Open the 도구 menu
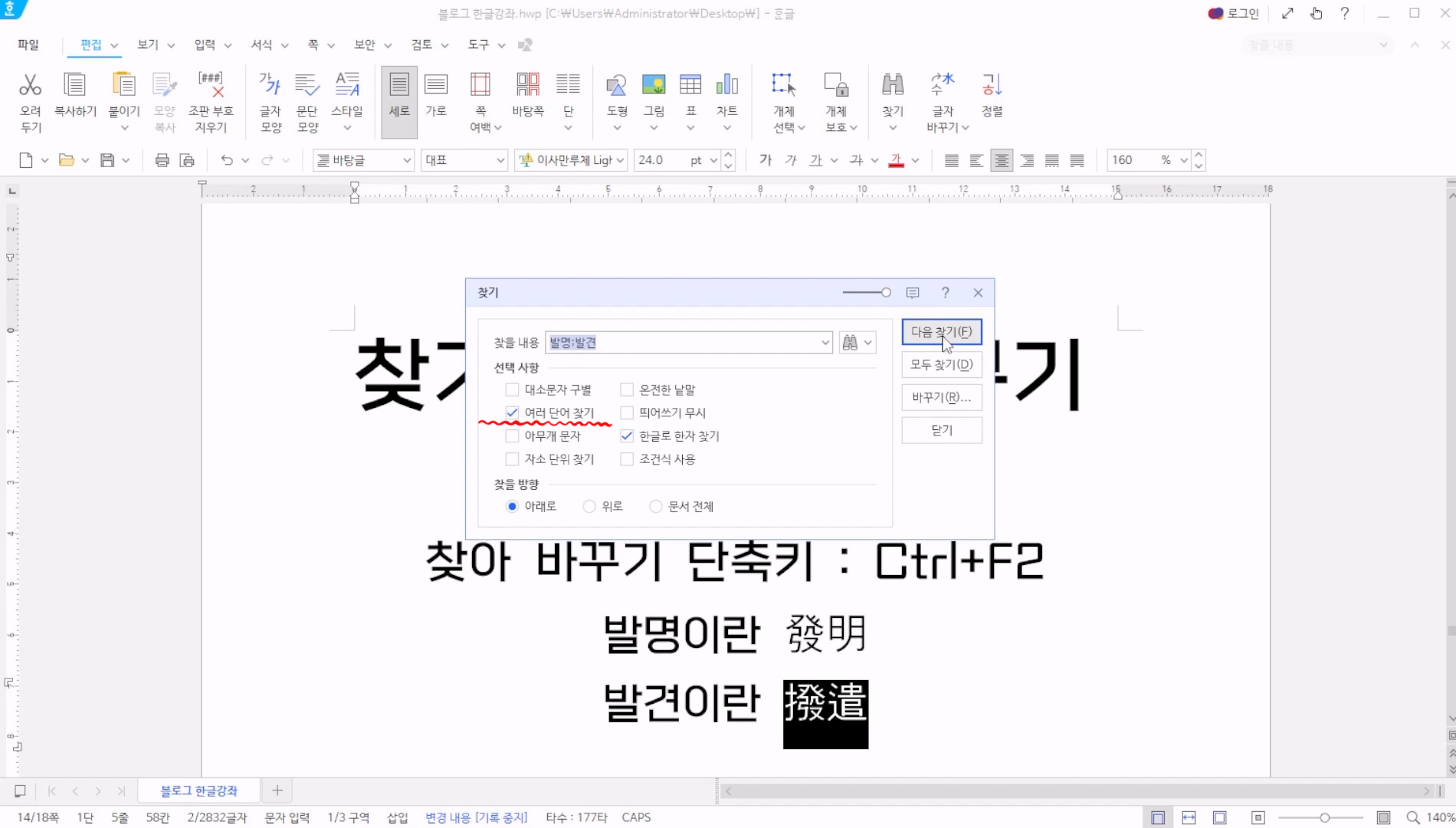 [x=478, y=44]
